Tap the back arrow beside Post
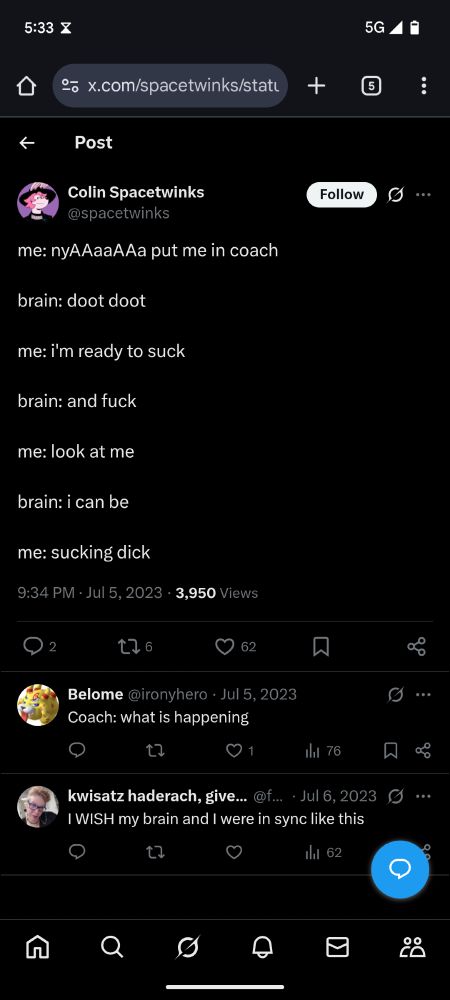450x1000 pixels. pos(27,143)
